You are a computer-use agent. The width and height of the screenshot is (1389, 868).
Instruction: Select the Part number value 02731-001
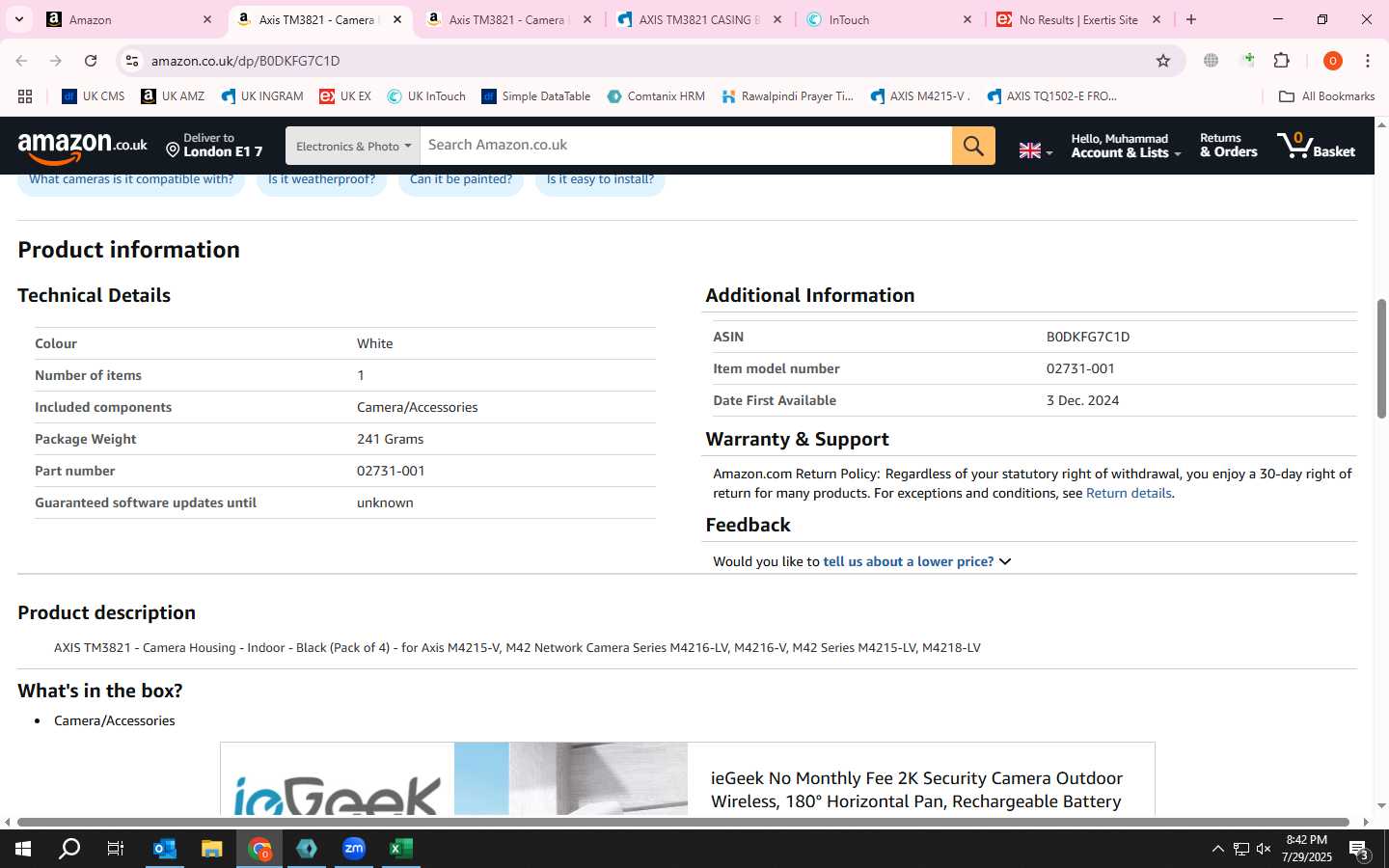391,471
